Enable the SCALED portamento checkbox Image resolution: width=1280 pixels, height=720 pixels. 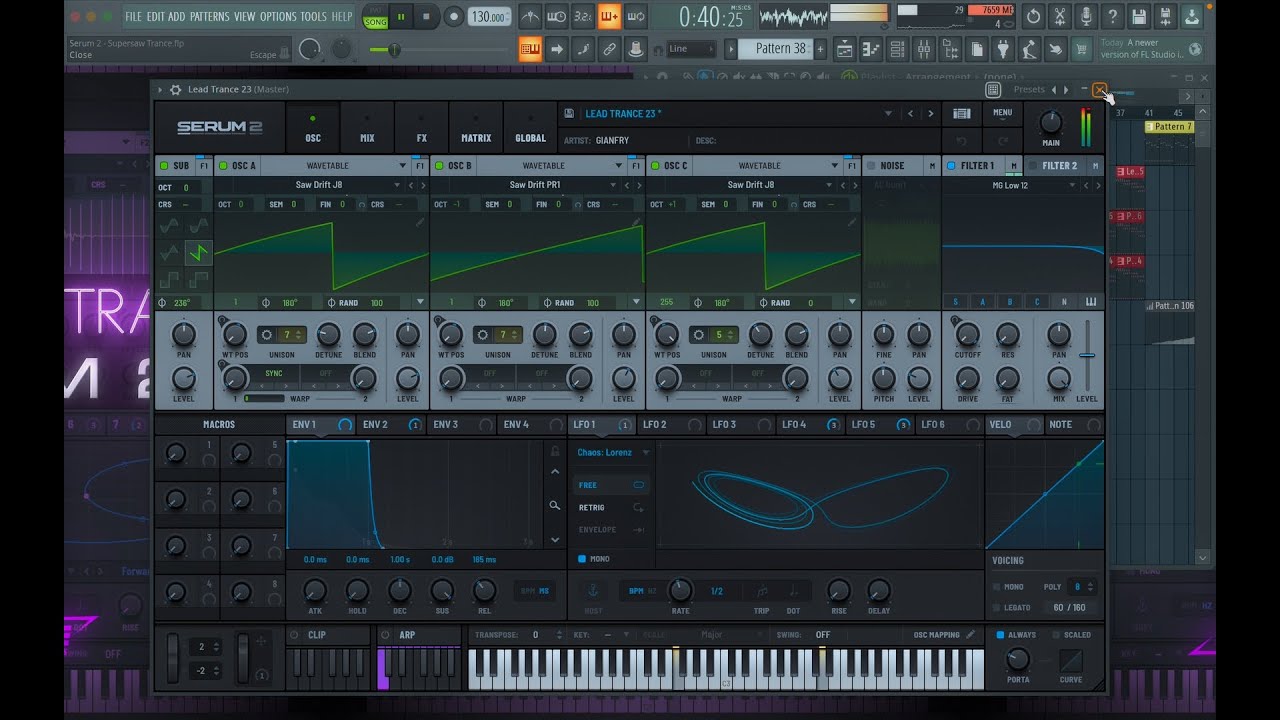tap(1055, 635)
